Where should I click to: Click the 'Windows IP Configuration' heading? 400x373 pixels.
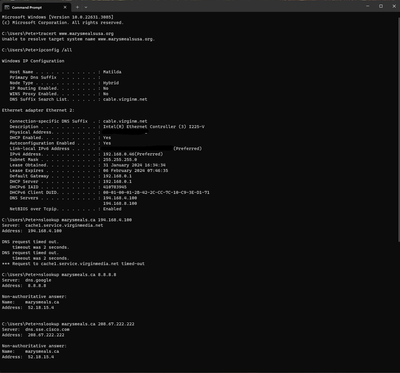pos(33,61)
